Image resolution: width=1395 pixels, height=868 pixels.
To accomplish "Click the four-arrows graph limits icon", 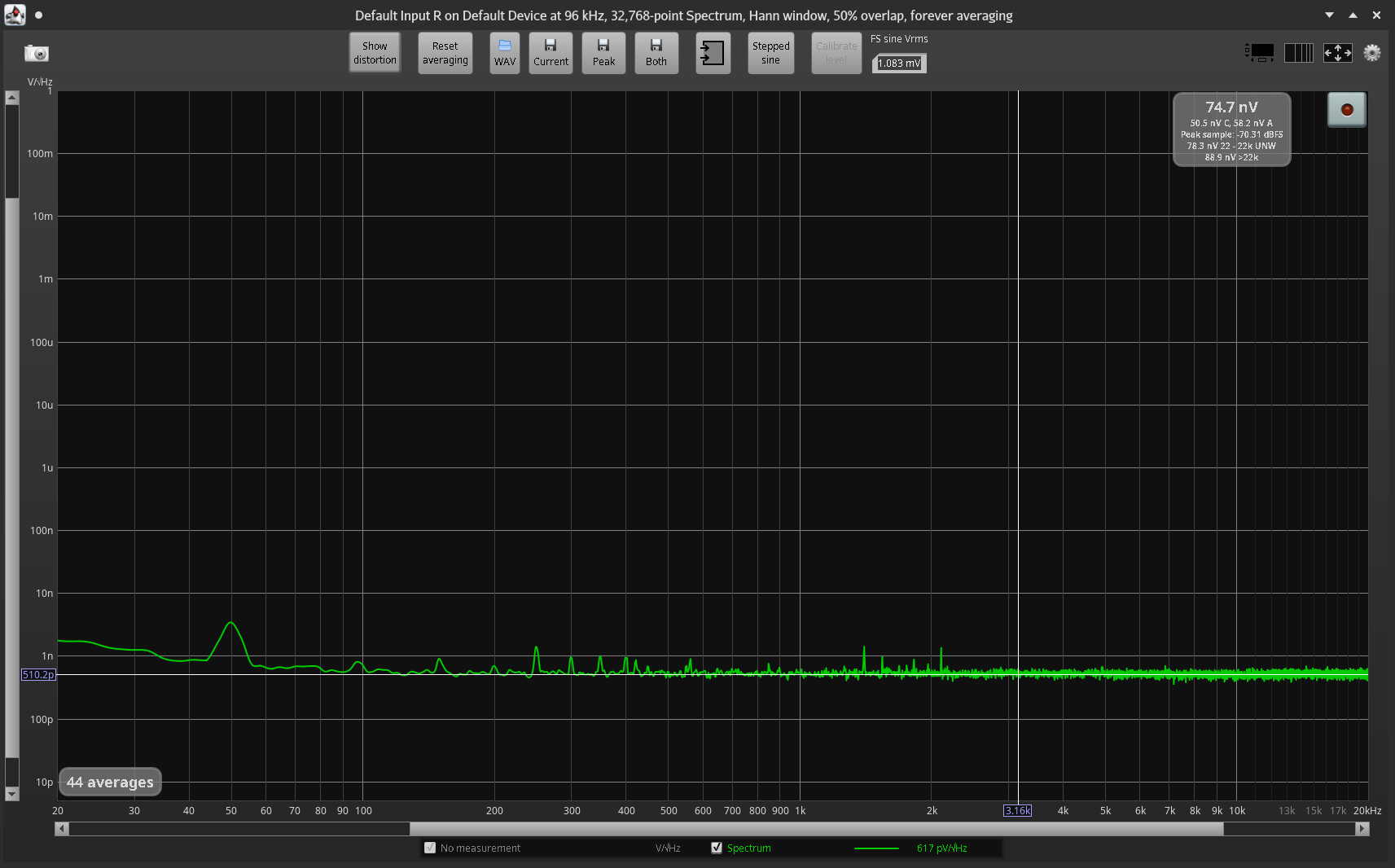I will 1338,53.
